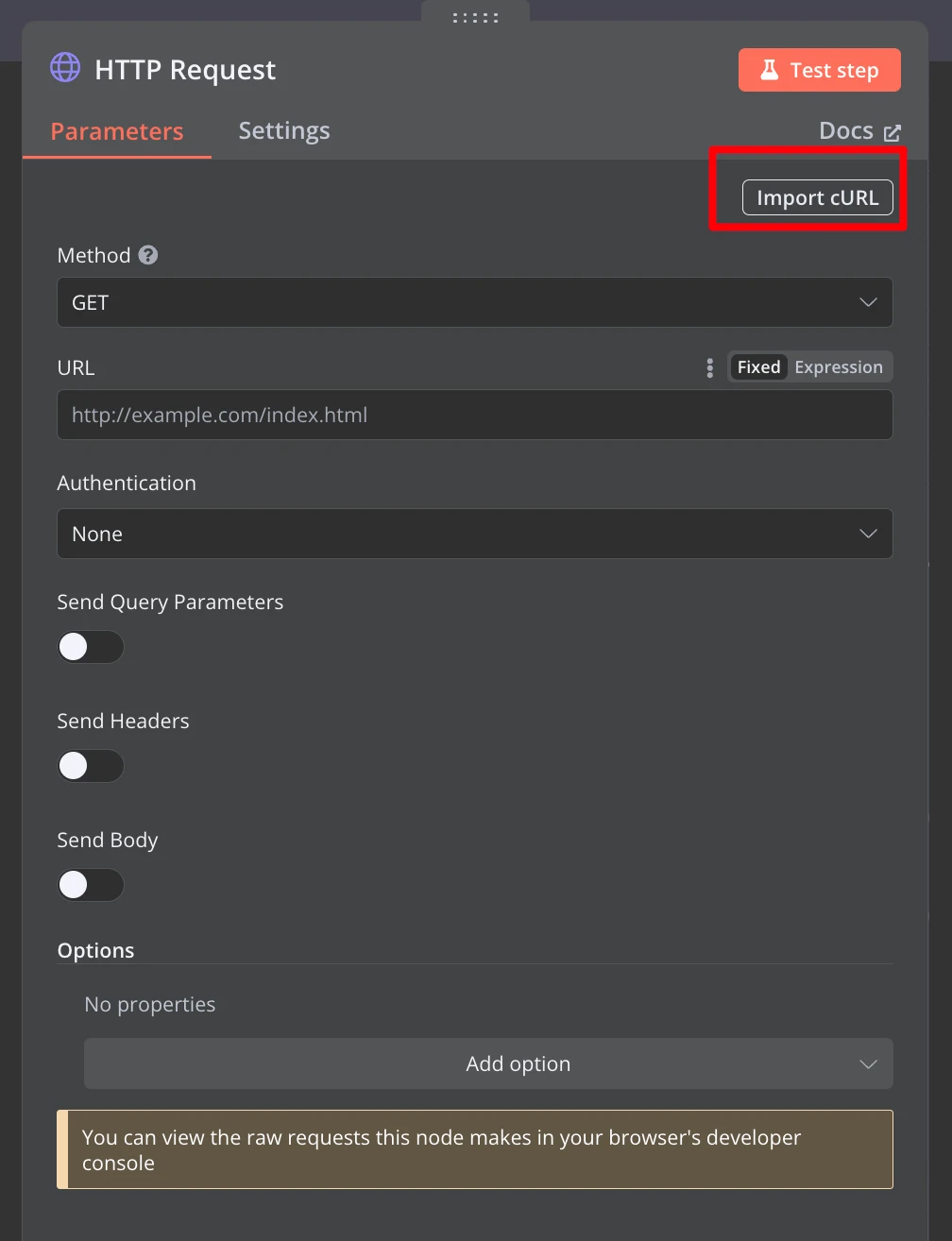Switch URL field to Expression mode
The width and height of the screenshot is (952, 1241).
[838, 367]
